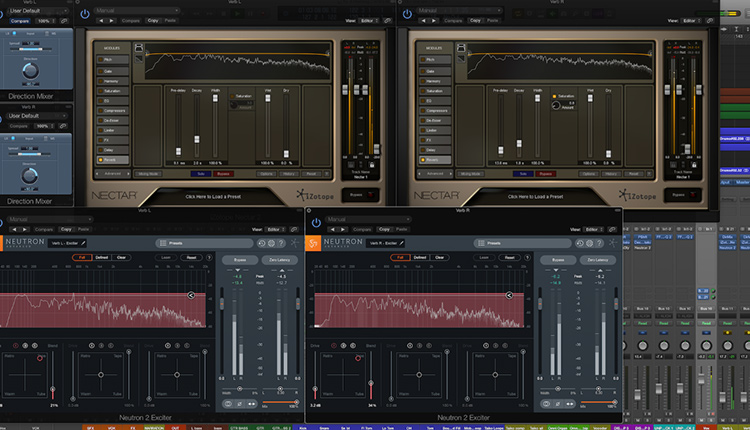
Task: Click Copy in Verb L Nectar header
Action: pos(153,21)
